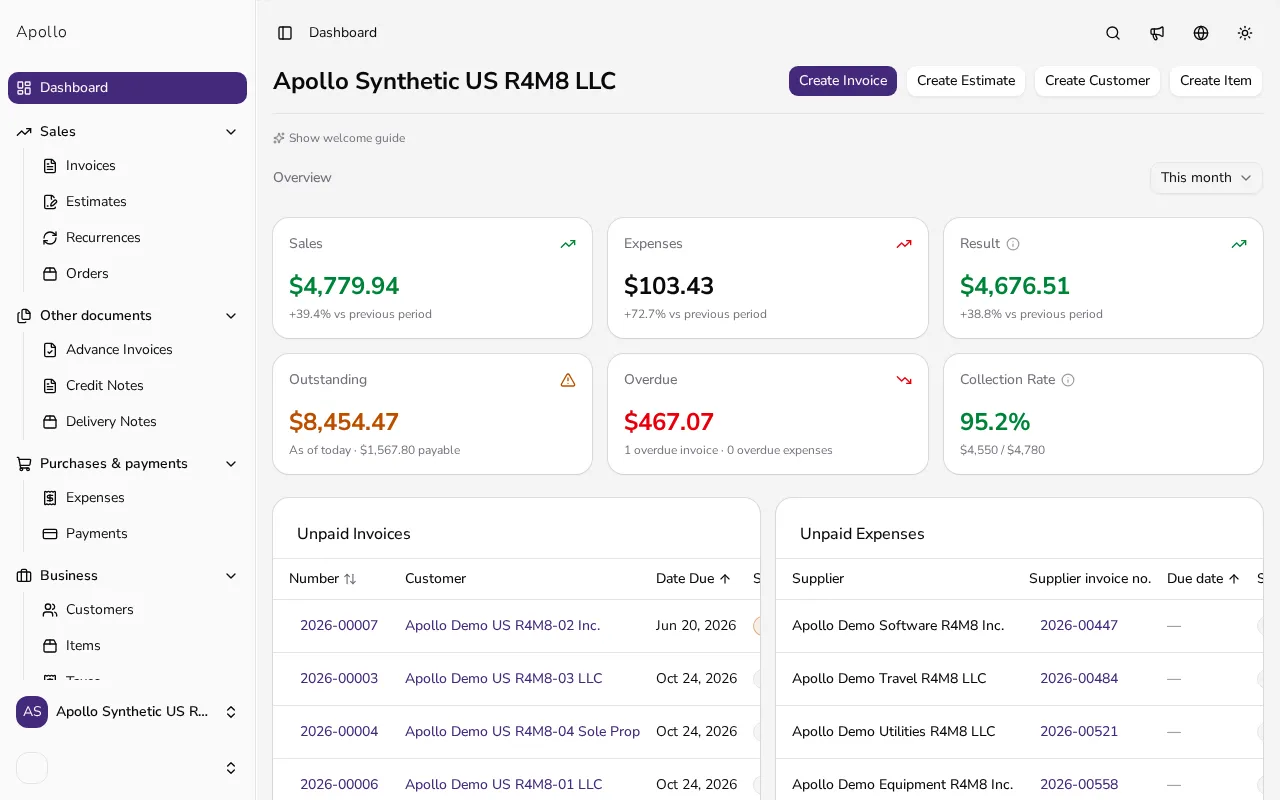Sort Unpaid Expenses by Due date
Image resolution: width=1280 pixels, height=800 pixels.
coord(1204,579)
